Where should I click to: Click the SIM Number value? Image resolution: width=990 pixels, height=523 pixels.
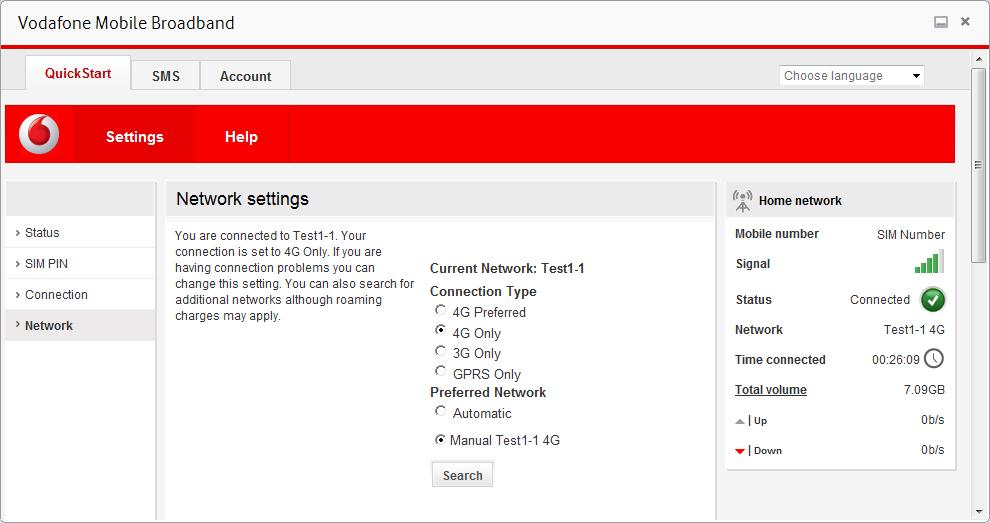(910, 234)
